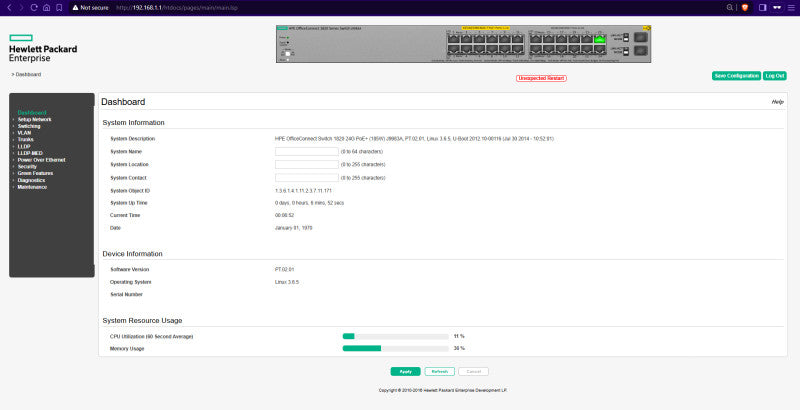
Task: Select the upper SFP port on switch image
Action: pos(640,37)
